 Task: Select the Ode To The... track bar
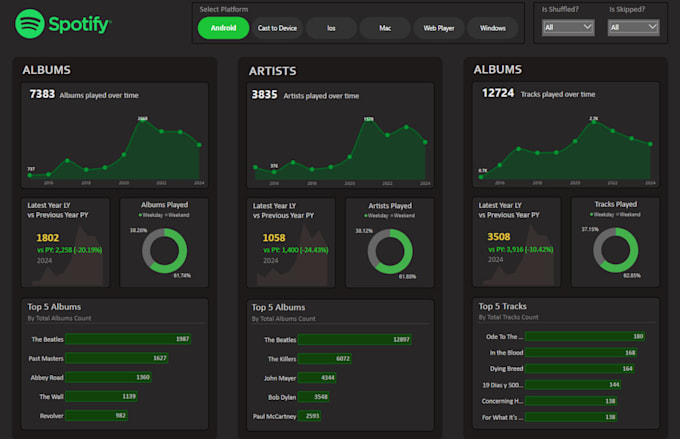[x=585, y=336]
